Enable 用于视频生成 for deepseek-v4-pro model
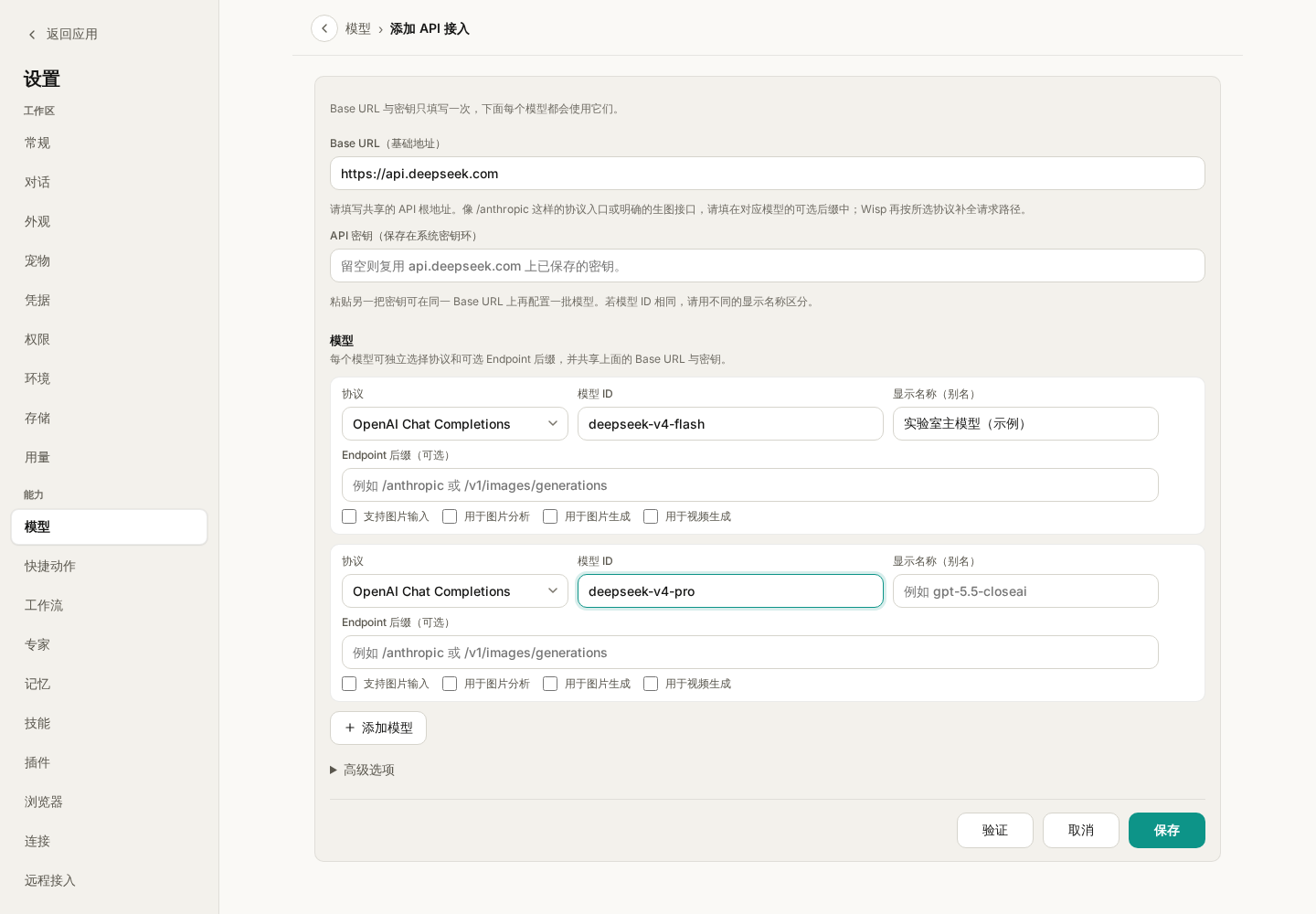Image resolution: width=1316 pixels, height=914 pixels. click(651, 684)
